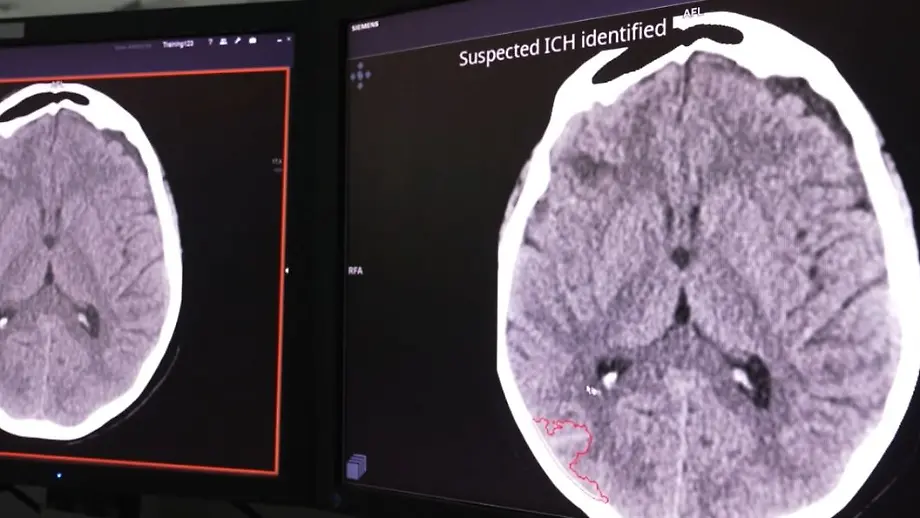The image size is (920, 518).
Task: Minimize the left viewer window
Action: [x=279, y=41]
